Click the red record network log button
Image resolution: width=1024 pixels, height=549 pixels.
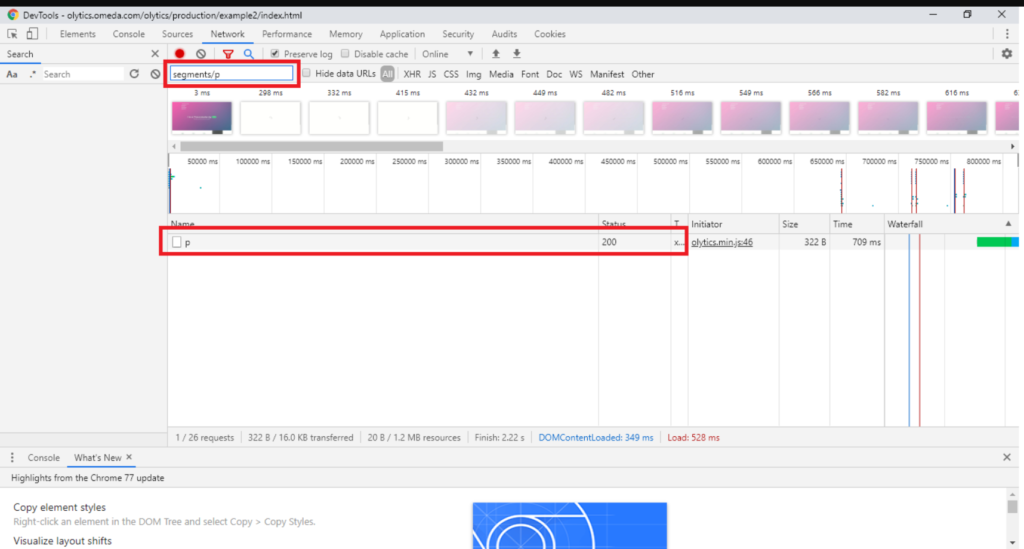point(180,54)
